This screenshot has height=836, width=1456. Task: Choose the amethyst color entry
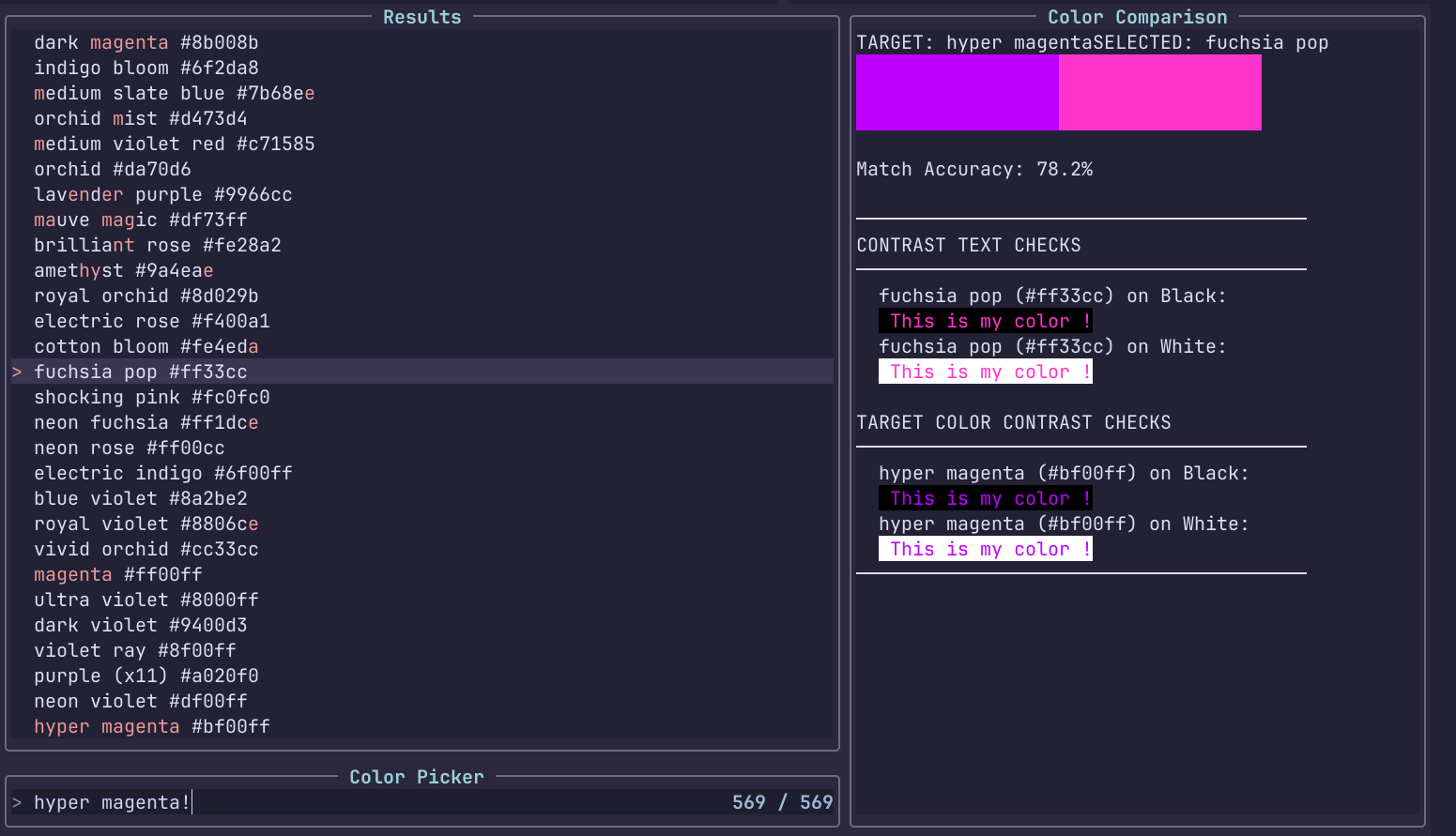click(122, 270)
